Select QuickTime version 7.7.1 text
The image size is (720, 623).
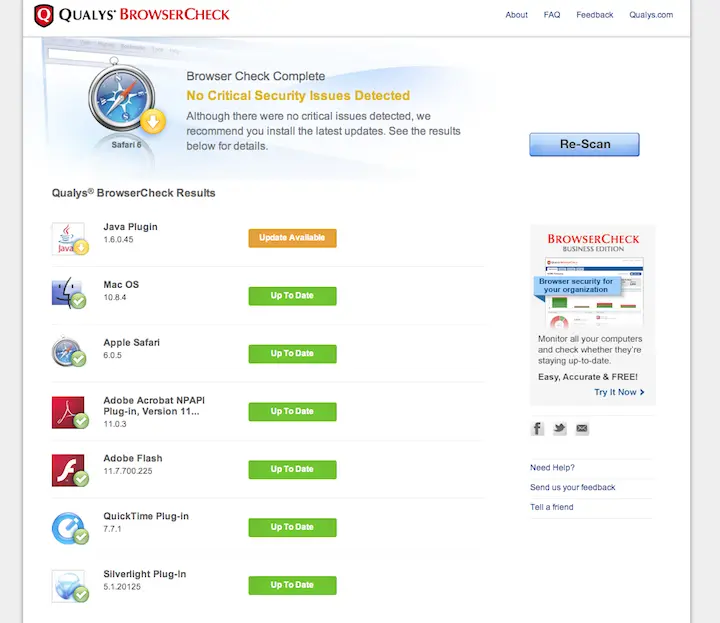tap(112, 528)
